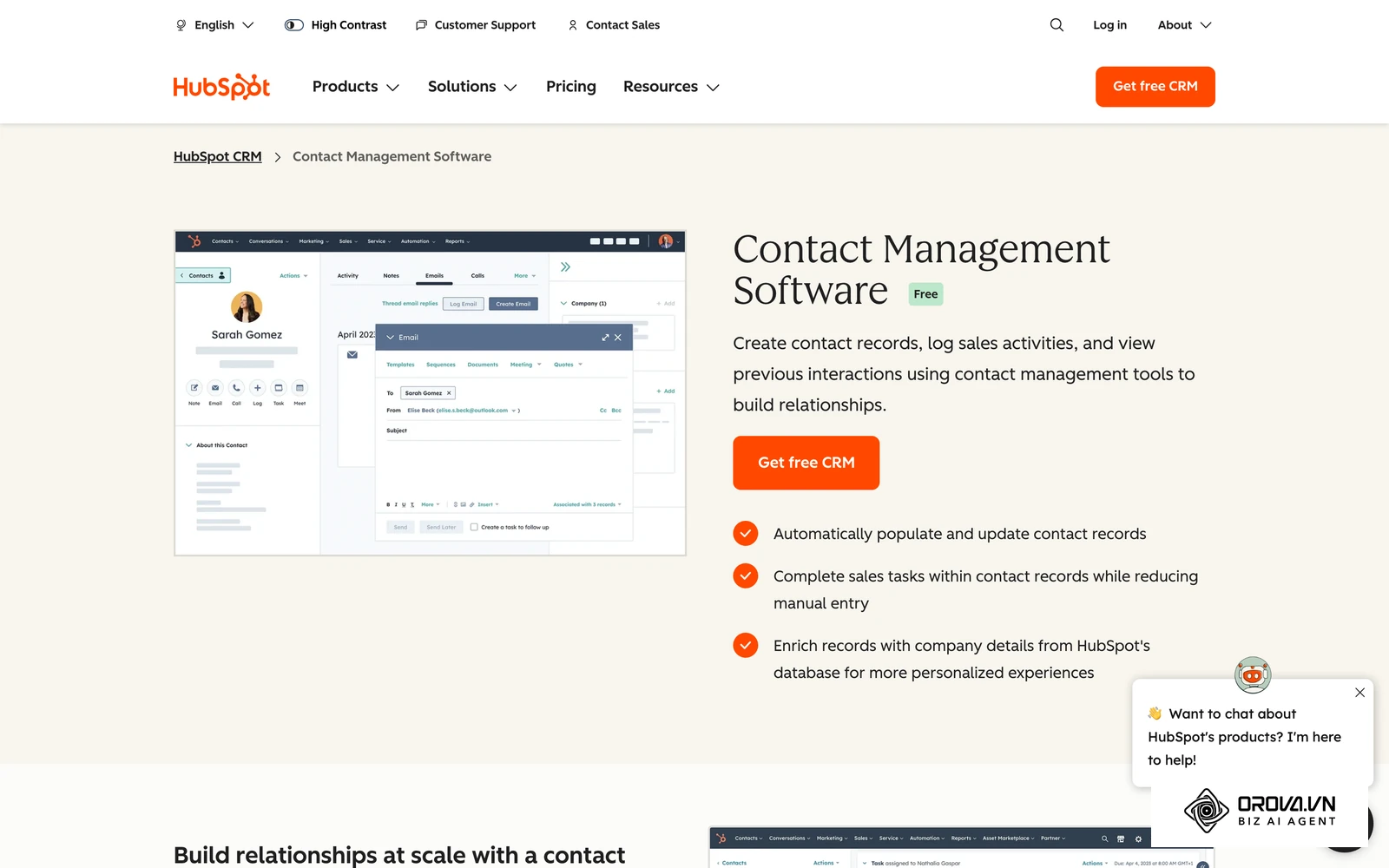1389x868 pixels.
Task: Click 'Enrich records with company details' text
Action: [962, 659]
